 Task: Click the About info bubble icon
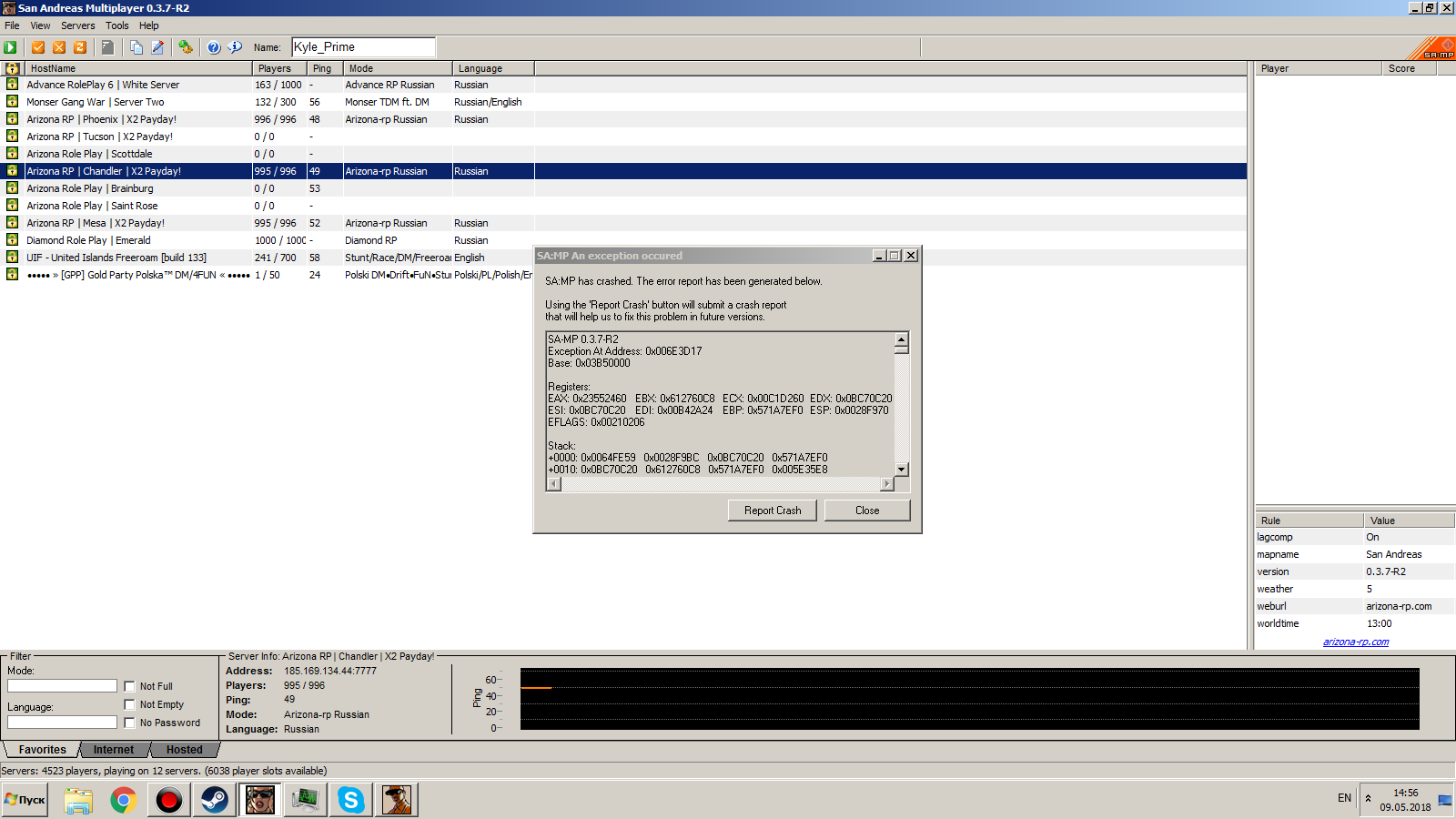[x=235, y=47]
